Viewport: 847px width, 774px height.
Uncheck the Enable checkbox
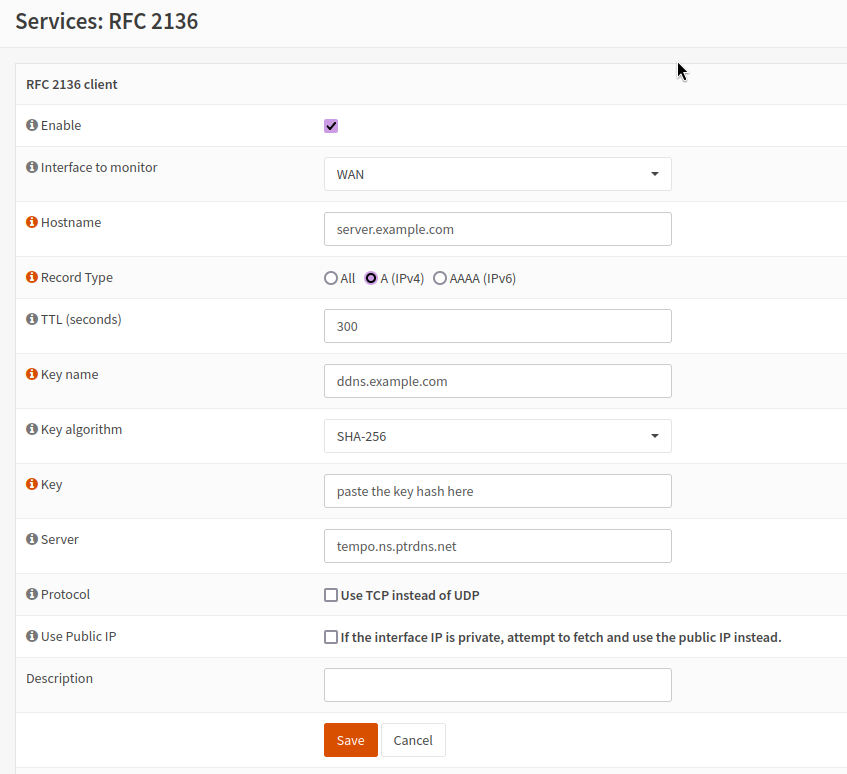point(331,126)
